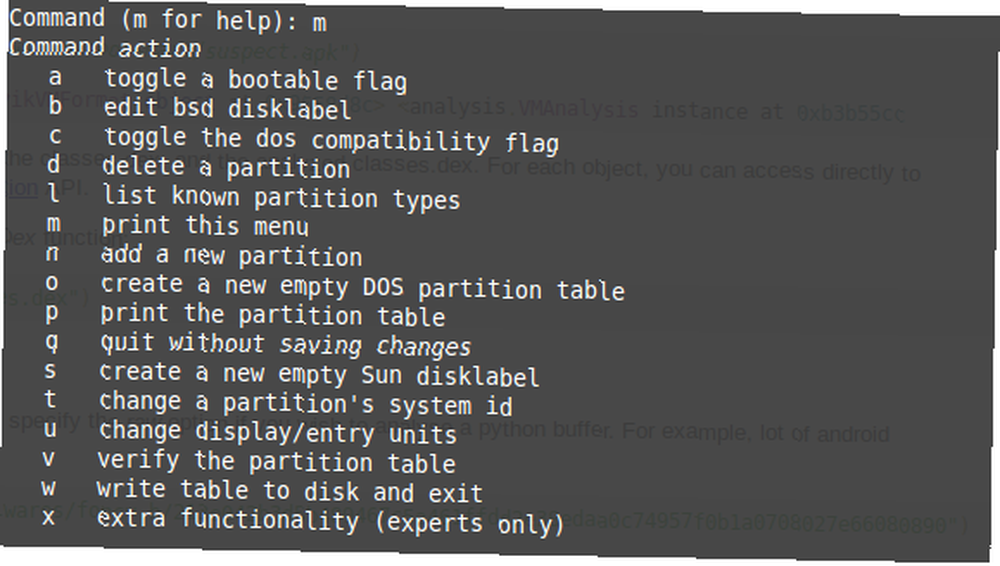Click 'create a new empty Sun disklabel'
The image size is (1000, 566).
[x=319, y=374]
